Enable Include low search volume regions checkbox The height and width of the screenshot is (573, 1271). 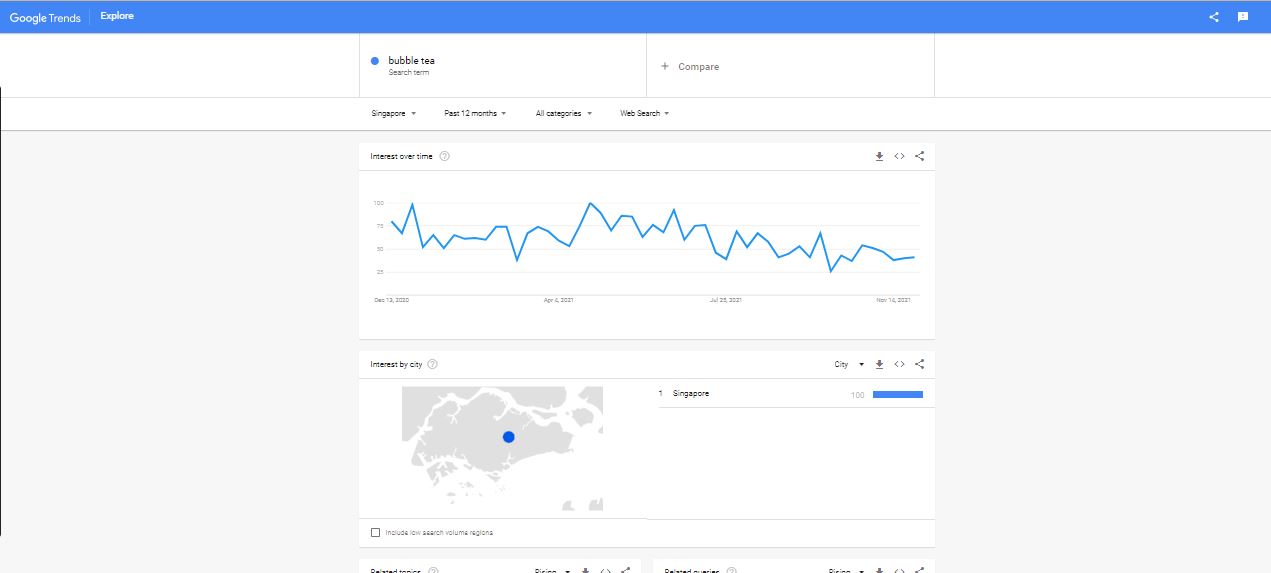click(x=375, y=532)
